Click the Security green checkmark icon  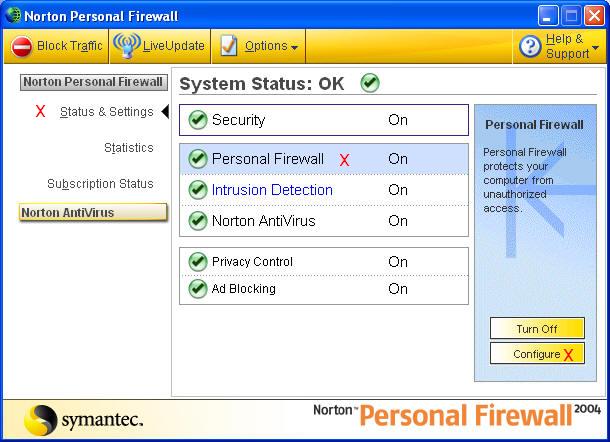pyautogui.click(x=197, y=120)
